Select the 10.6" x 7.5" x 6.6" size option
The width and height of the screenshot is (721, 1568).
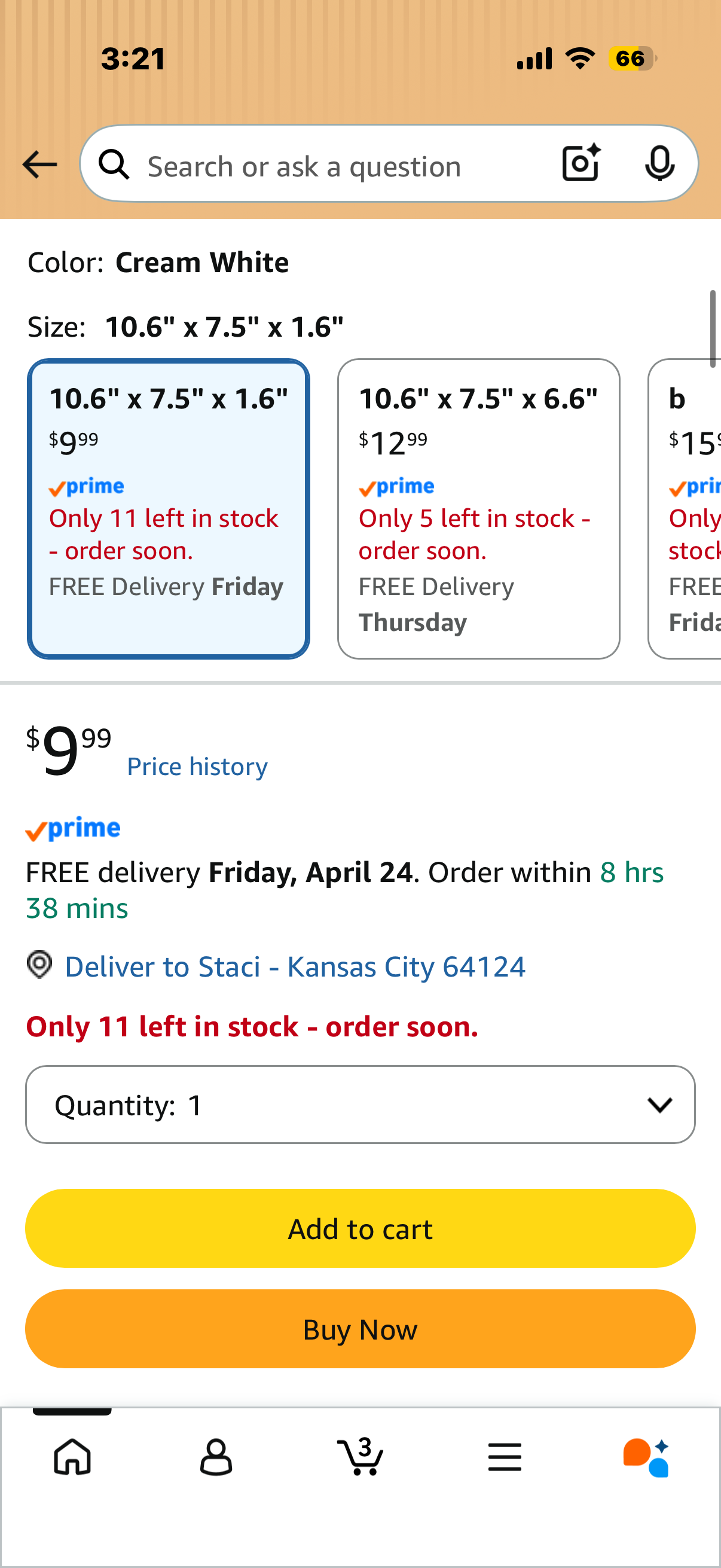point(479,509)
